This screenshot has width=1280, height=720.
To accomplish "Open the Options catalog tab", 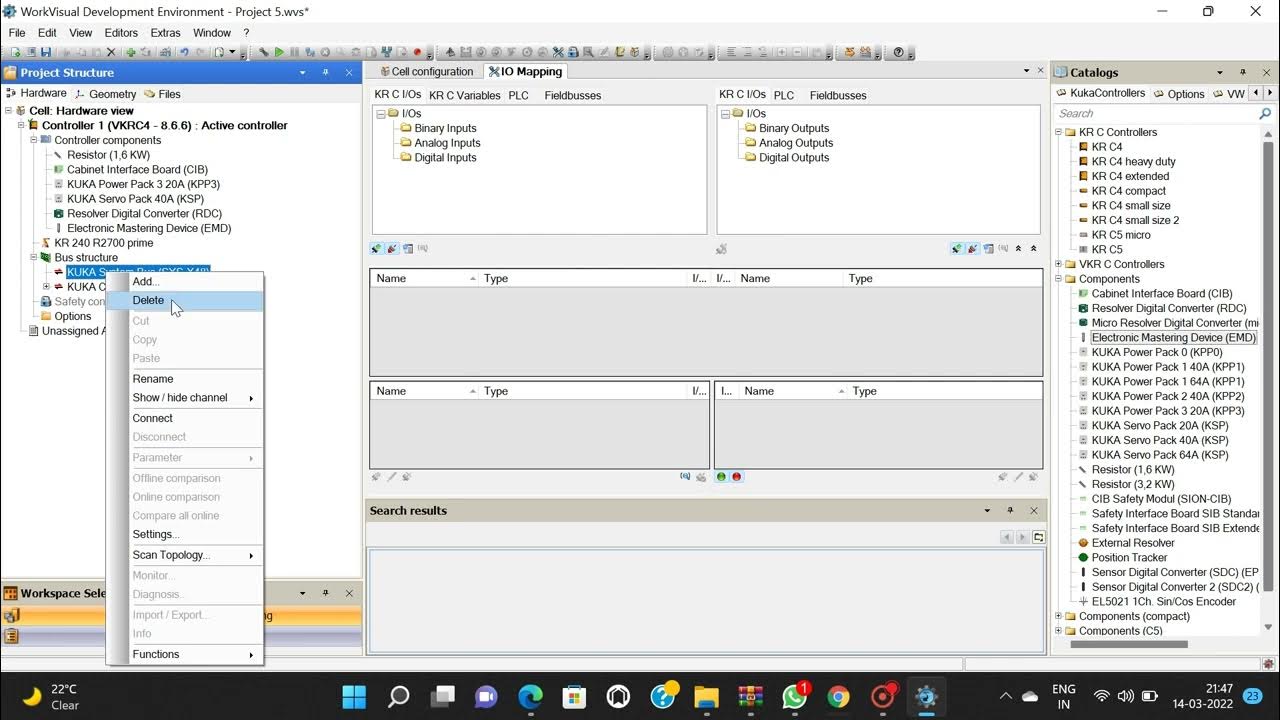I will click(x=1179, y=94).
